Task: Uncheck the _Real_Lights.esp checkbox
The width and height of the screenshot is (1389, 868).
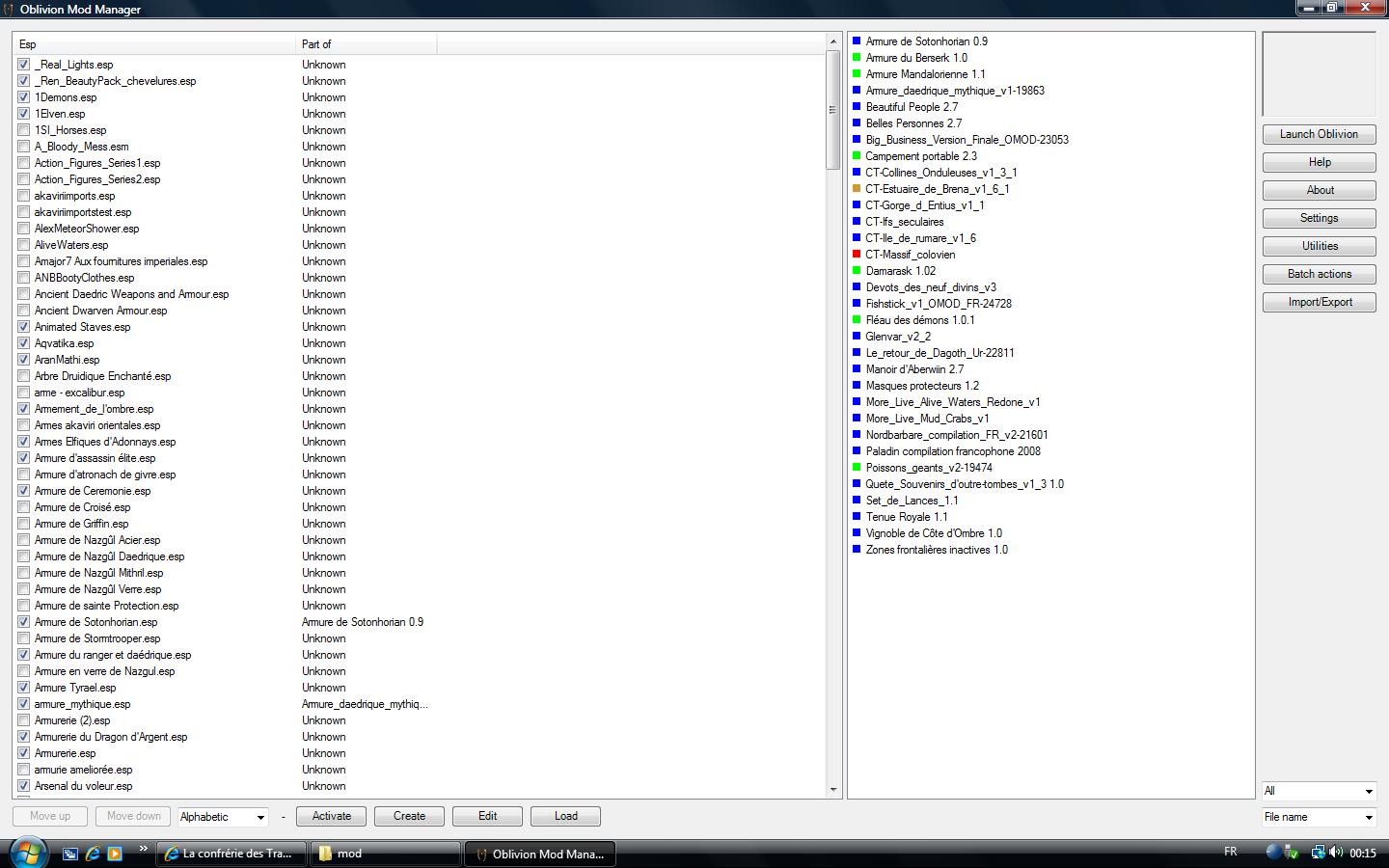Action: 23,65
